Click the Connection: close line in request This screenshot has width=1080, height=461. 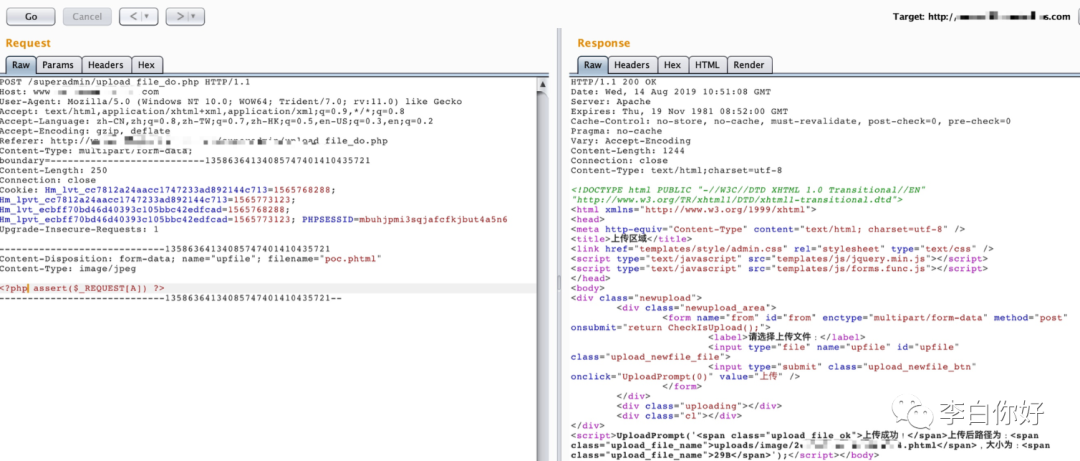click(48, 180)
